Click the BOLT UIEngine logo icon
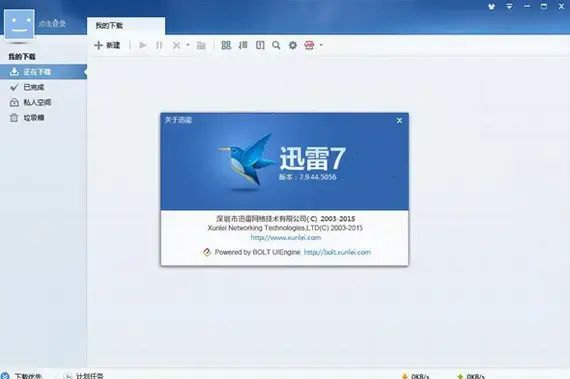The height and width of the screenshot is (379, 570). [207, 252]
